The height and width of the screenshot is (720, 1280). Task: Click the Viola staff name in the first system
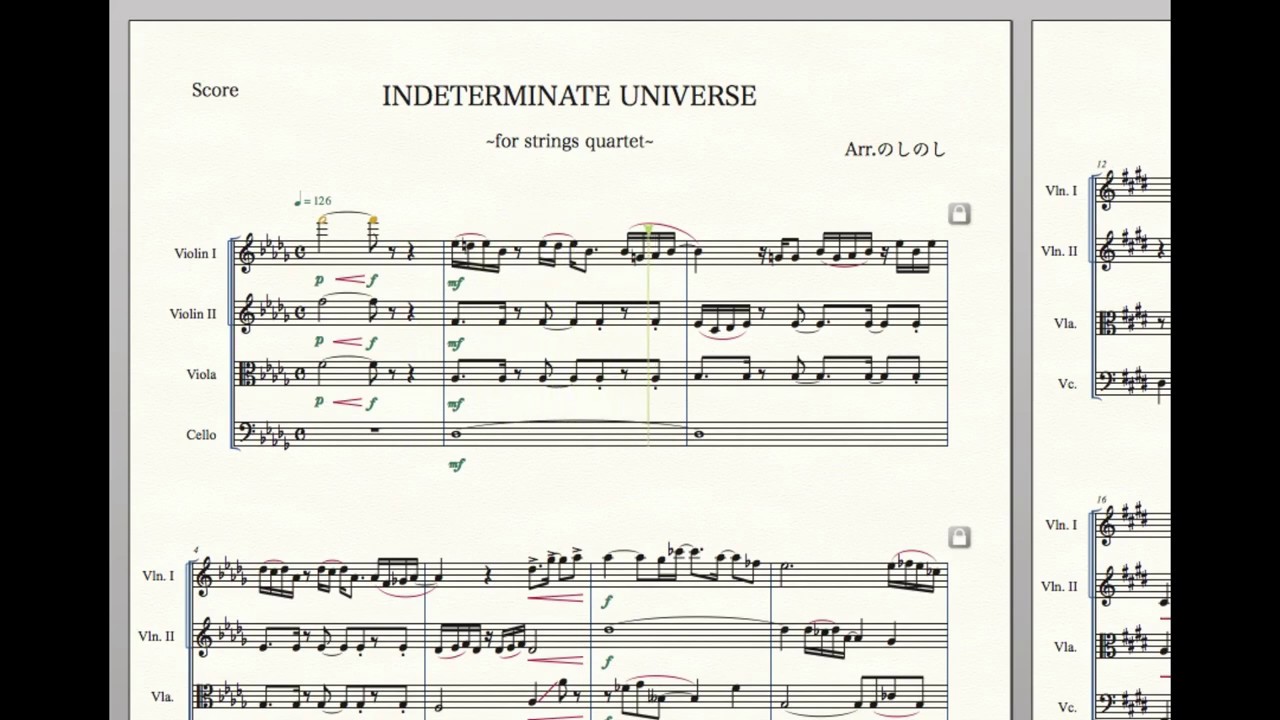(x=201, y=375)
